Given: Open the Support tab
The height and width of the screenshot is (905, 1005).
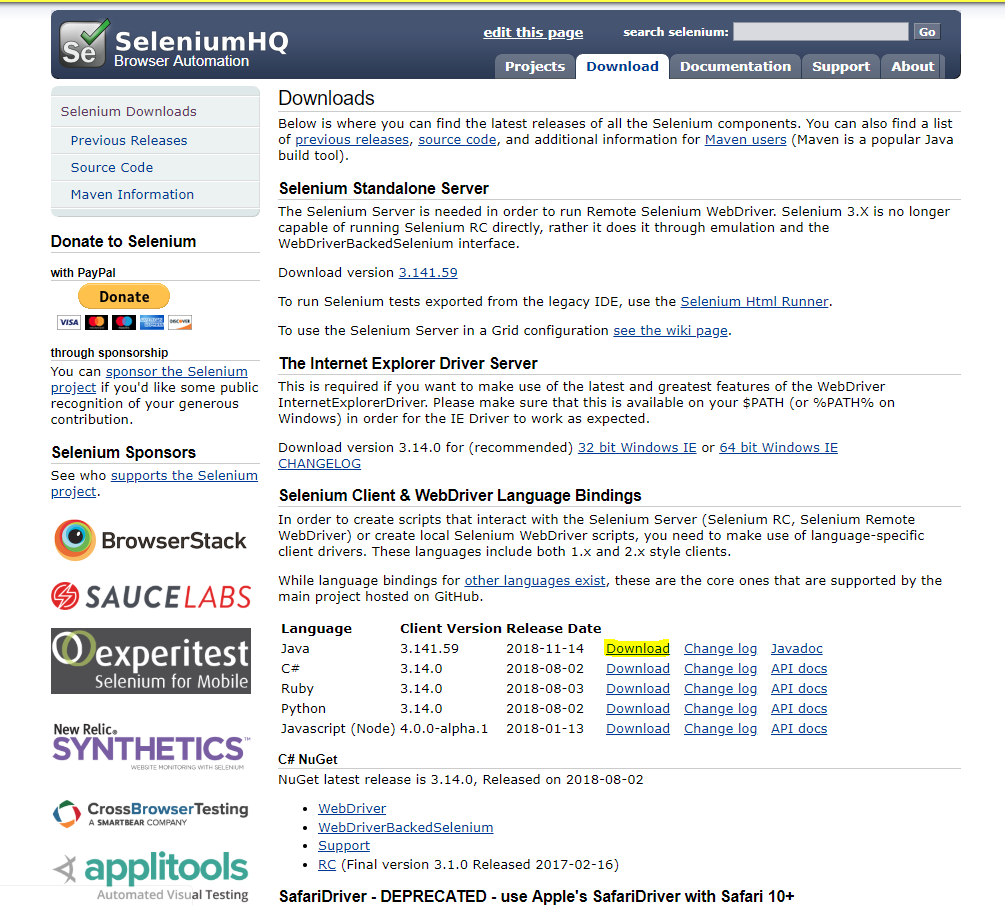Looking at the screenshot, I should [x=841, y=67].
